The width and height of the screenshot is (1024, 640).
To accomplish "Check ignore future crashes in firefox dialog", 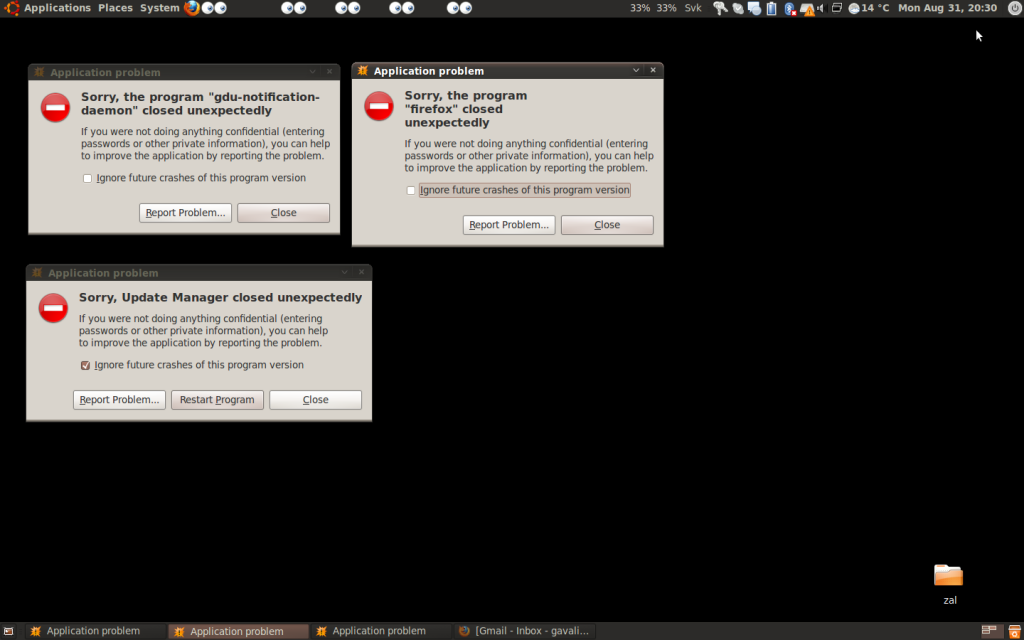I will tap(411, 190).
